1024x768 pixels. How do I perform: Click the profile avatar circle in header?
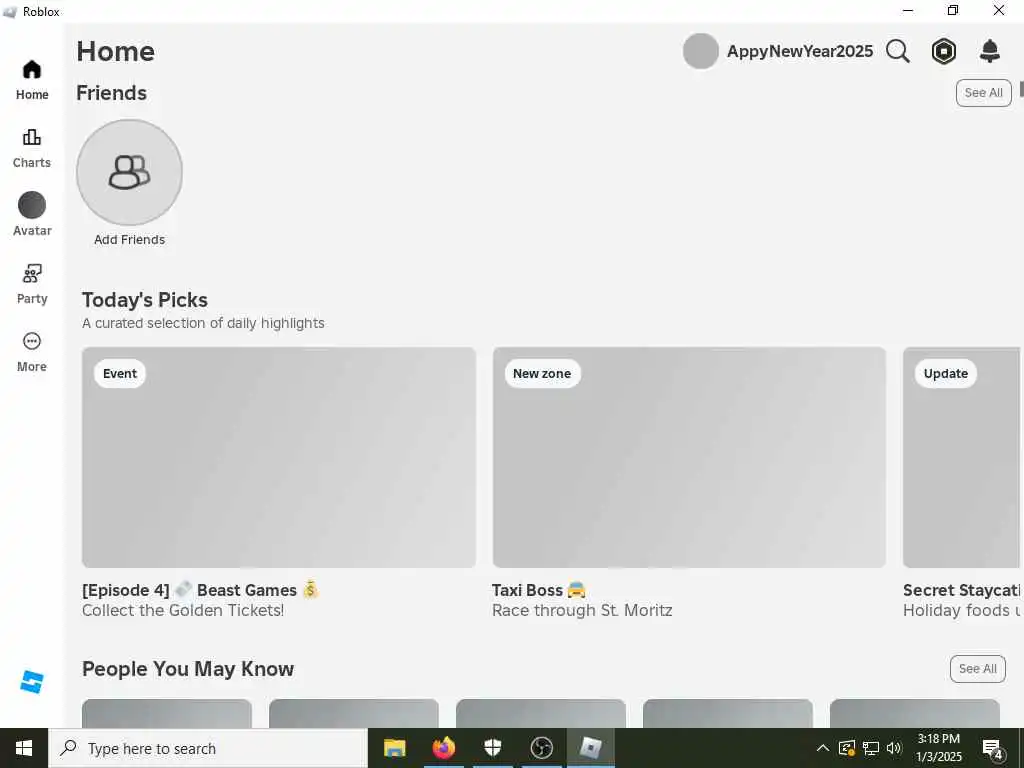pyautogui.click(x=701, y=51)
